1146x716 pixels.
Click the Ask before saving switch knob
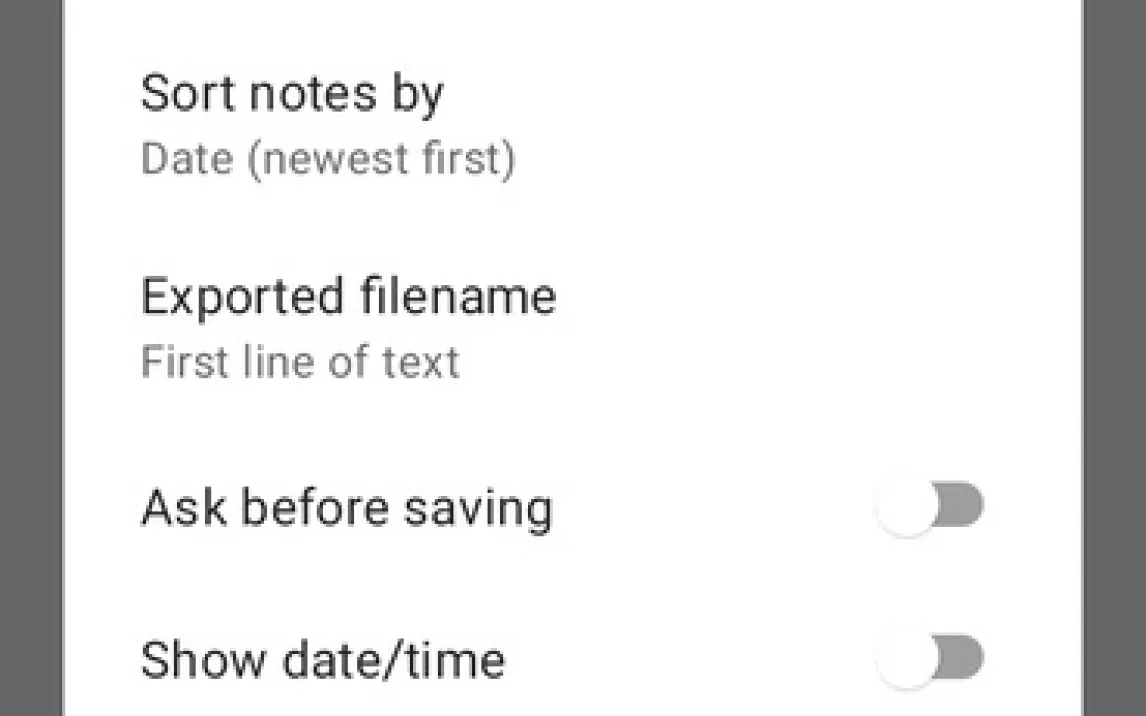[x=906, y=508]
